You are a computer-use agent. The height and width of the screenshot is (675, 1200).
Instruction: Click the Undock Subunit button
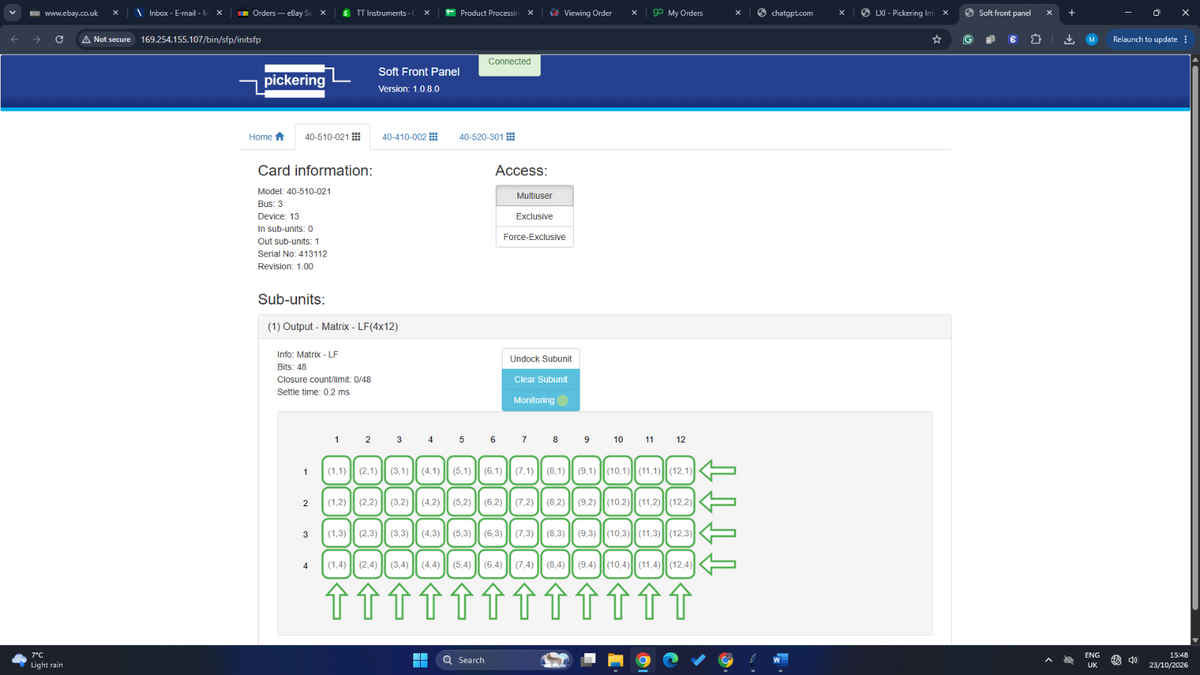pos(541,358)
